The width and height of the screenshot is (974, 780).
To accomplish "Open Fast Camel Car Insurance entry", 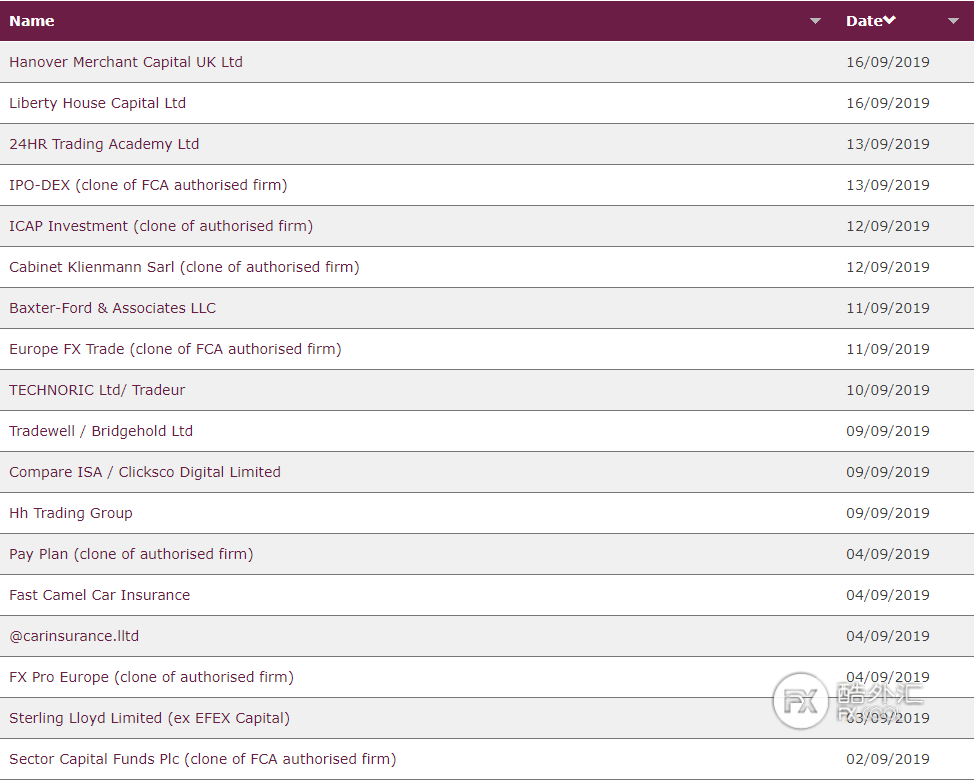I will point(99,595).
